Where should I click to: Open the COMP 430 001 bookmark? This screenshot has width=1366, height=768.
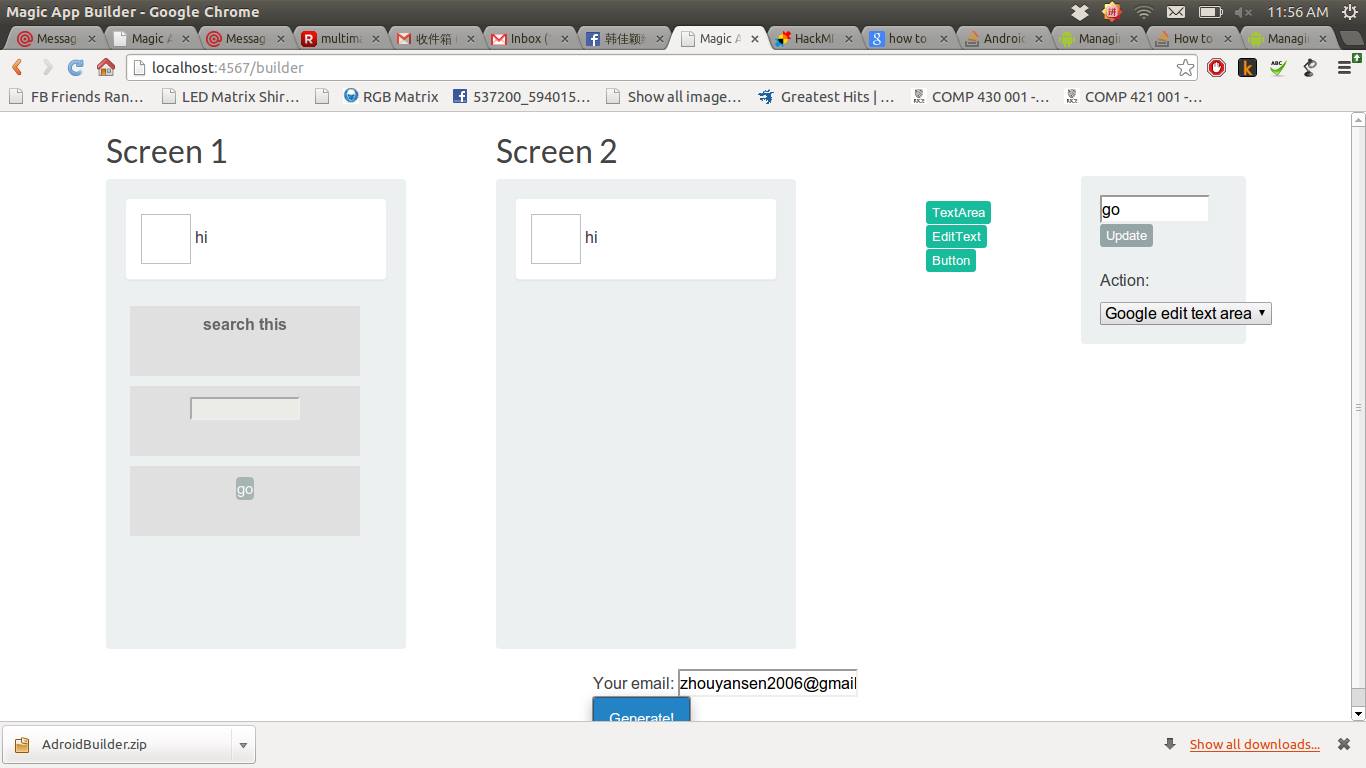click(980, 97)
